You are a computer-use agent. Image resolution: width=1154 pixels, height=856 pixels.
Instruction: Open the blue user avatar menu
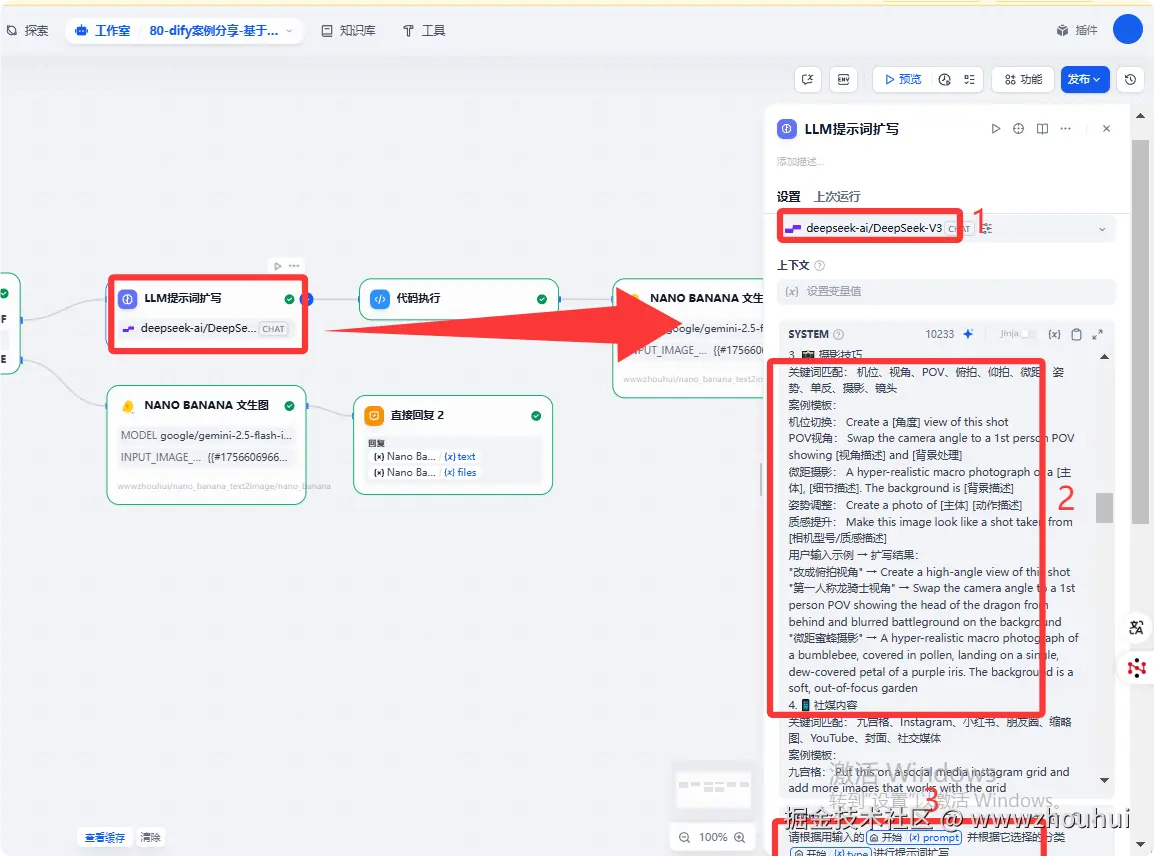pos(1127,29)
